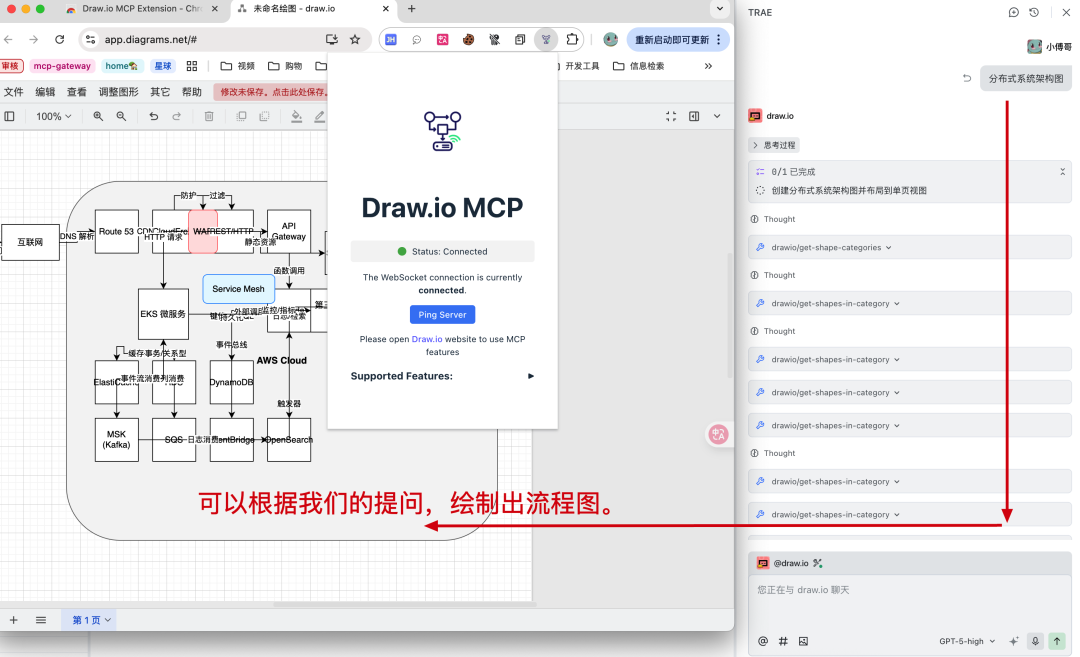Click the undo icon in the drawio toolbar

(x=152, y=116)
